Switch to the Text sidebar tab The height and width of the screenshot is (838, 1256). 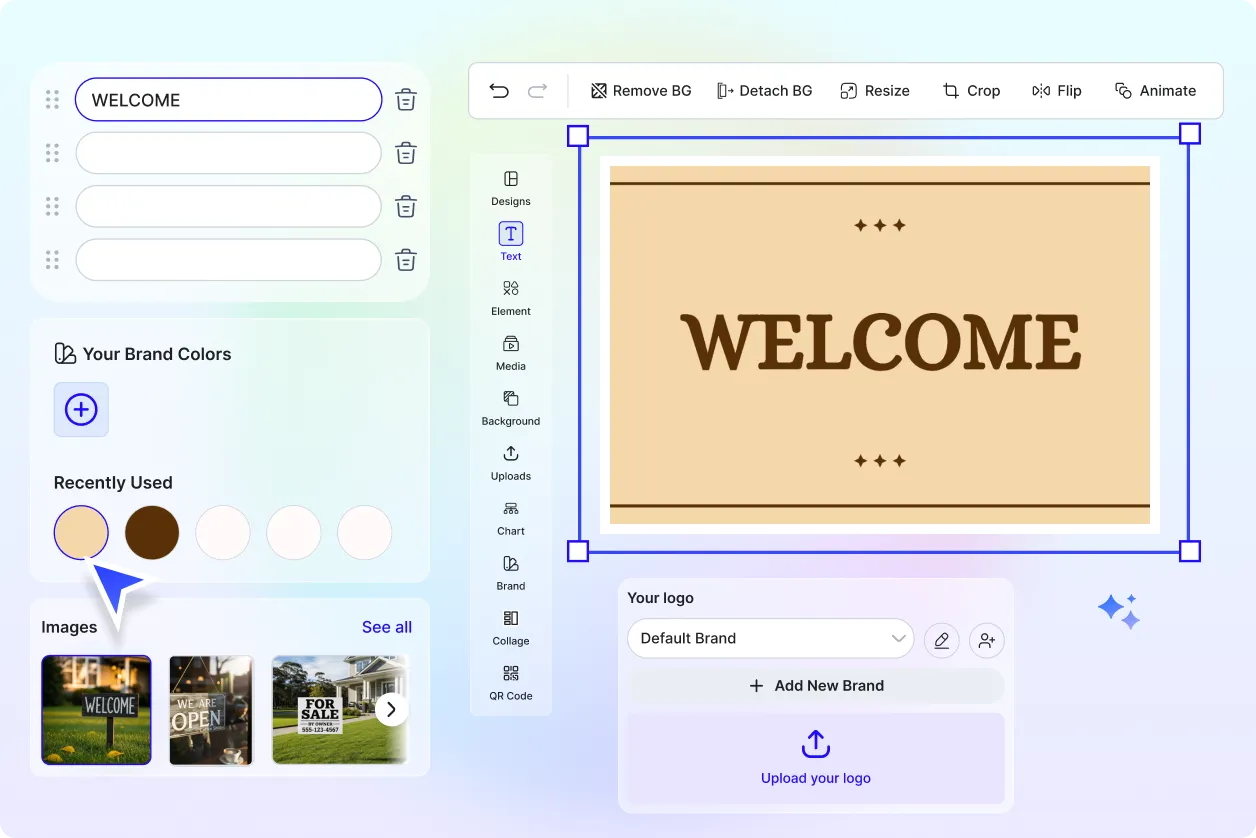(510, 241)
